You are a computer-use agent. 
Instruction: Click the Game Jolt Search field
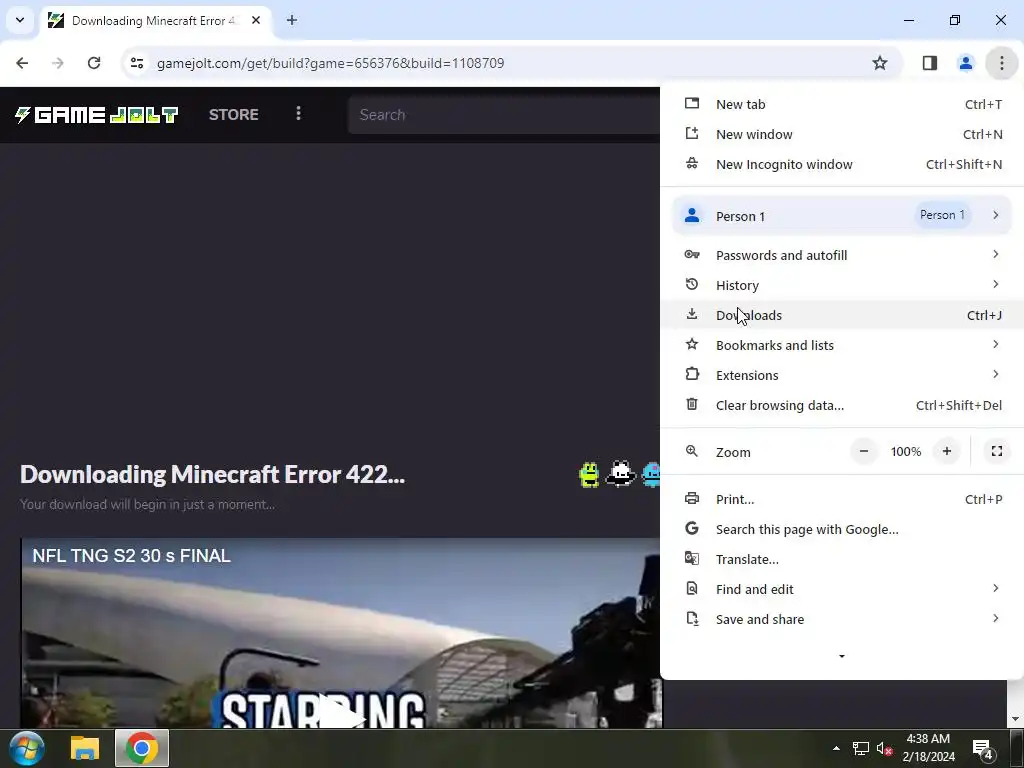504,115
